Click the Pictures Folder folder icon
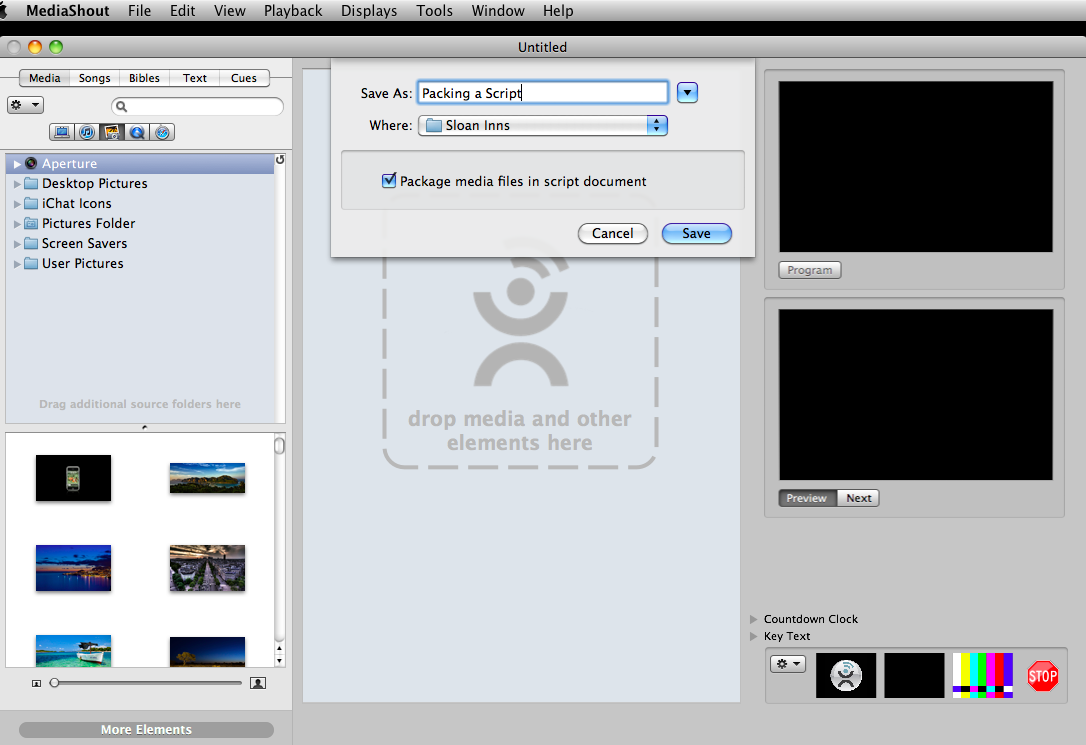Screen dimensions: 1086x745 point(31,224)
